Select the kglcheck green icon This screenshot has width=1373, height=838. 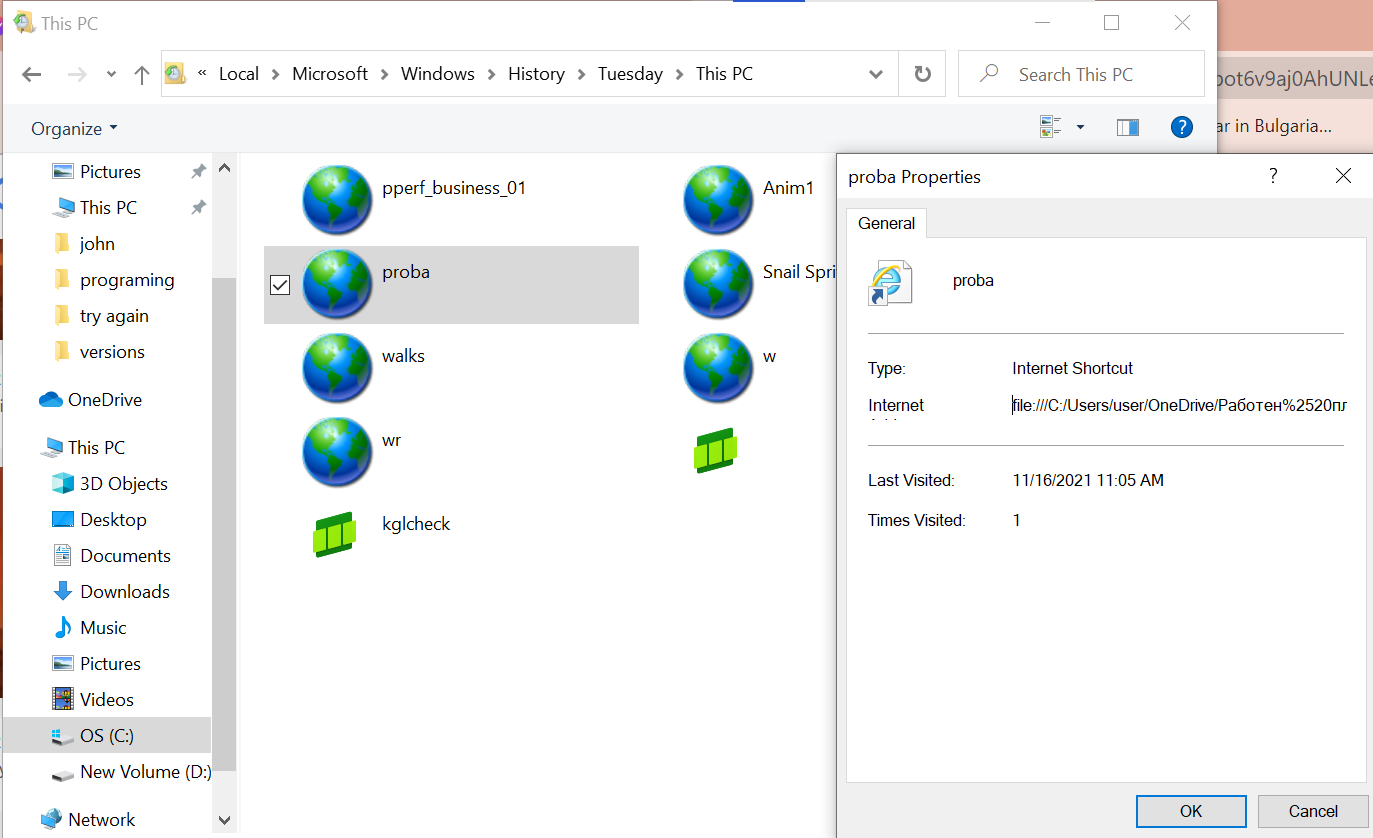335,533
